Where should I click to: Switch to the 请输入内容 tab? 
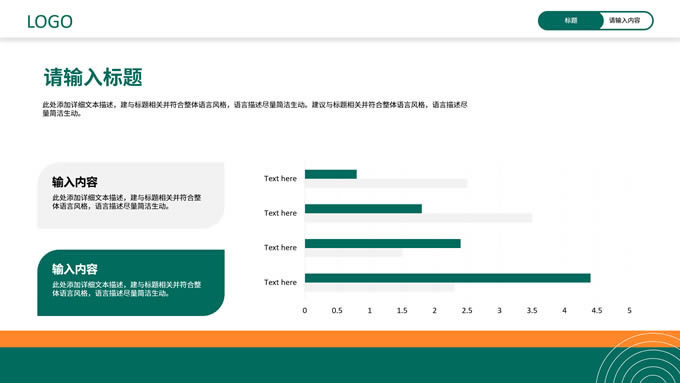click(624, 20)
